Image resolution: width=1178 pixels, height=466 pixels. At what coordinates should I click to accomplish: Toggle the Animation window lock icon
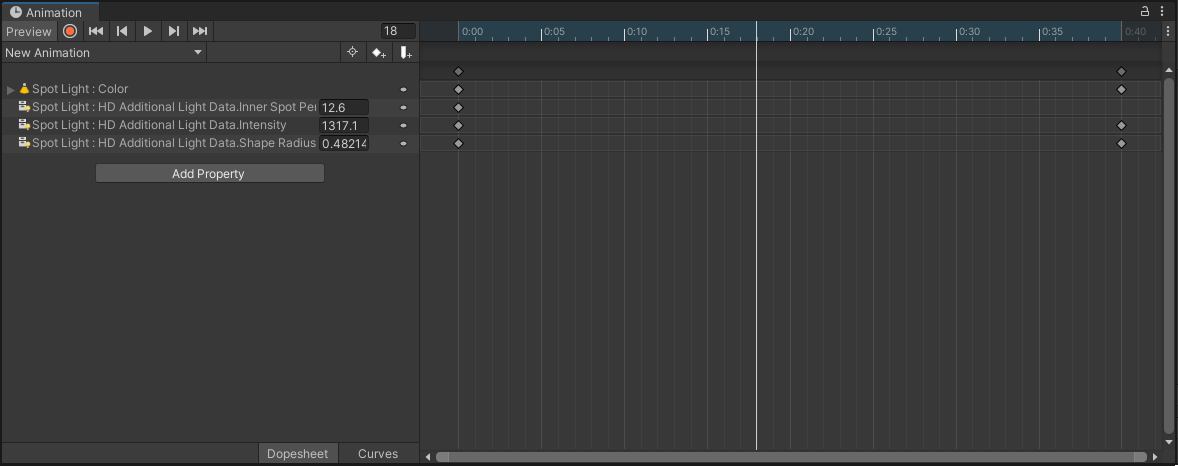(x=1145, y=12)
